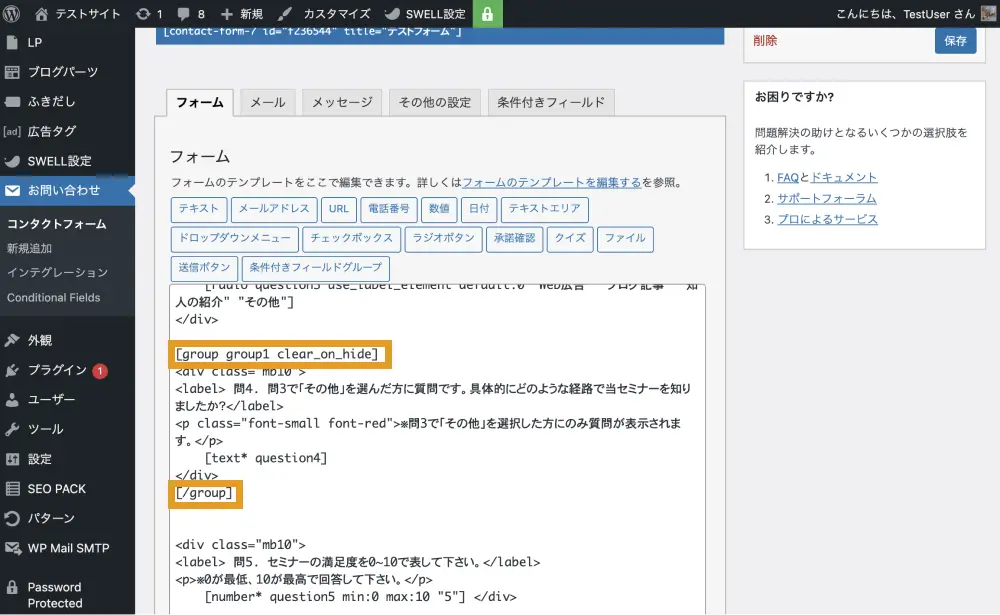Viewport: 1000px width, 615px height.
Task: Insert a ラジオボタン tag
Action: 443,239
